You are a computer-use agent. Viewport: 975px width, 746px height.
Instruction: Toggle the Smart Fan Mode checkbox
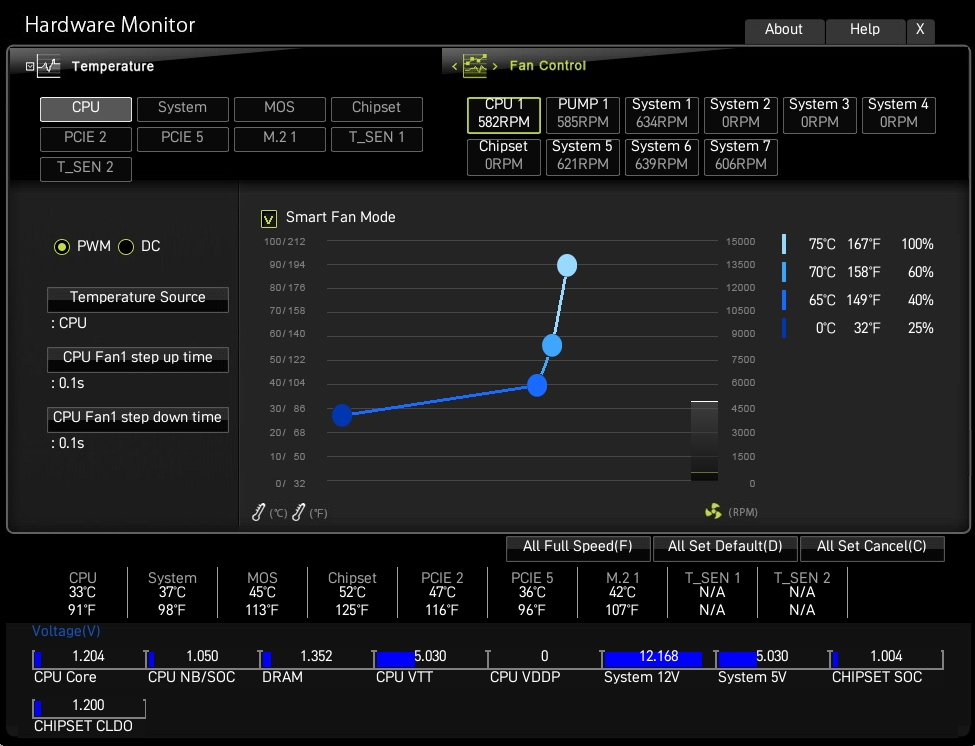pyautogui.click(x=269, y=219)
